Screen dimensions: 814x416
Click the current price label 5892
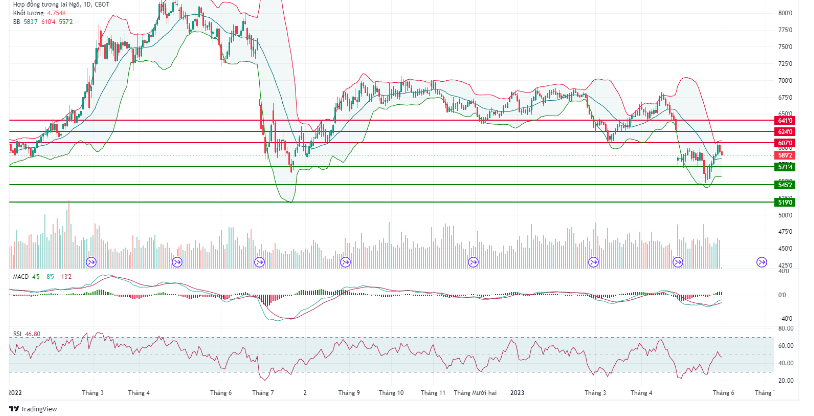click(784, 155)
